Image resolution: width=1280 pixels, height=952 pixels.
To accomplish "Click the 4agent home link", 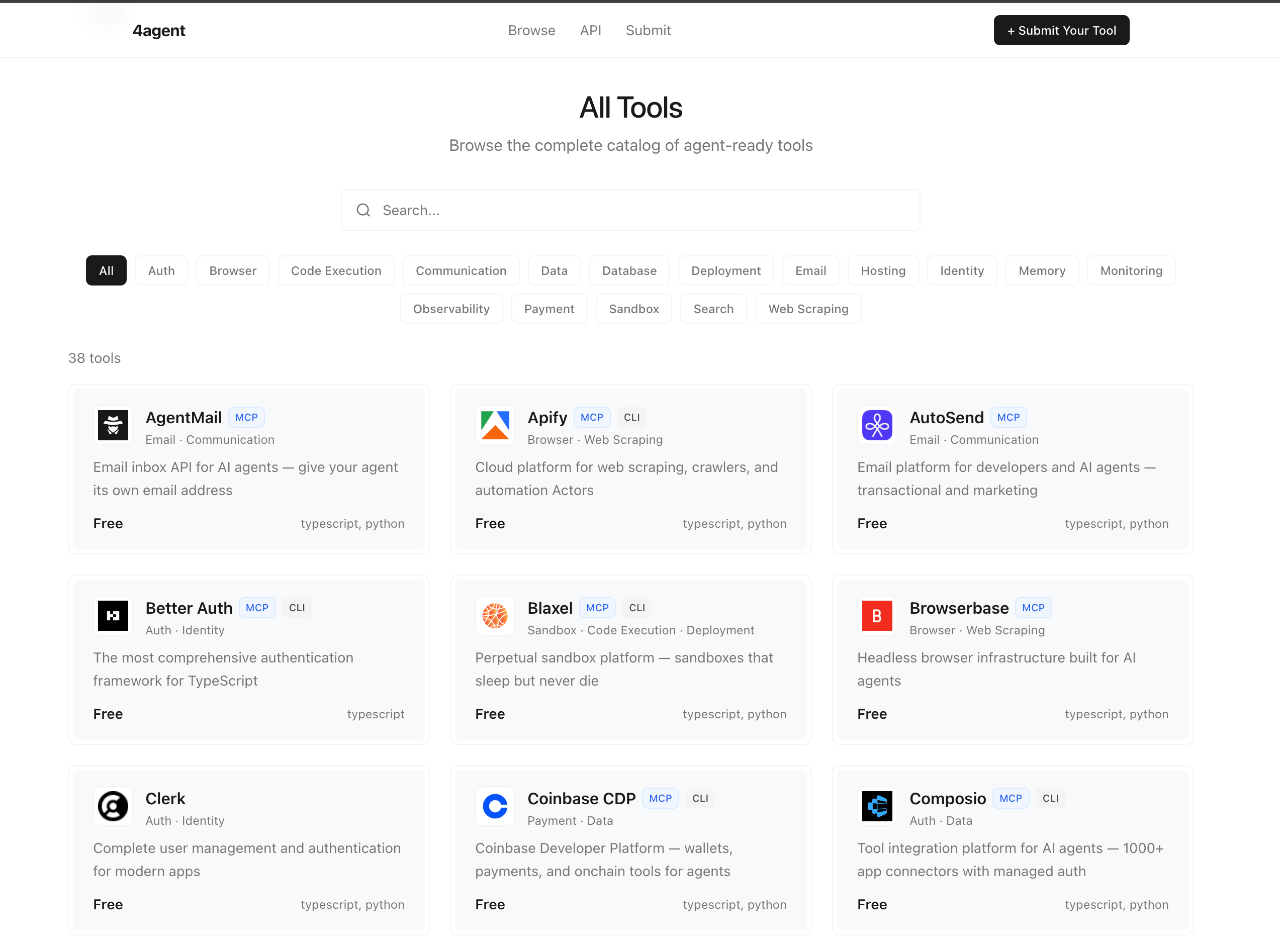I will 158,31.
